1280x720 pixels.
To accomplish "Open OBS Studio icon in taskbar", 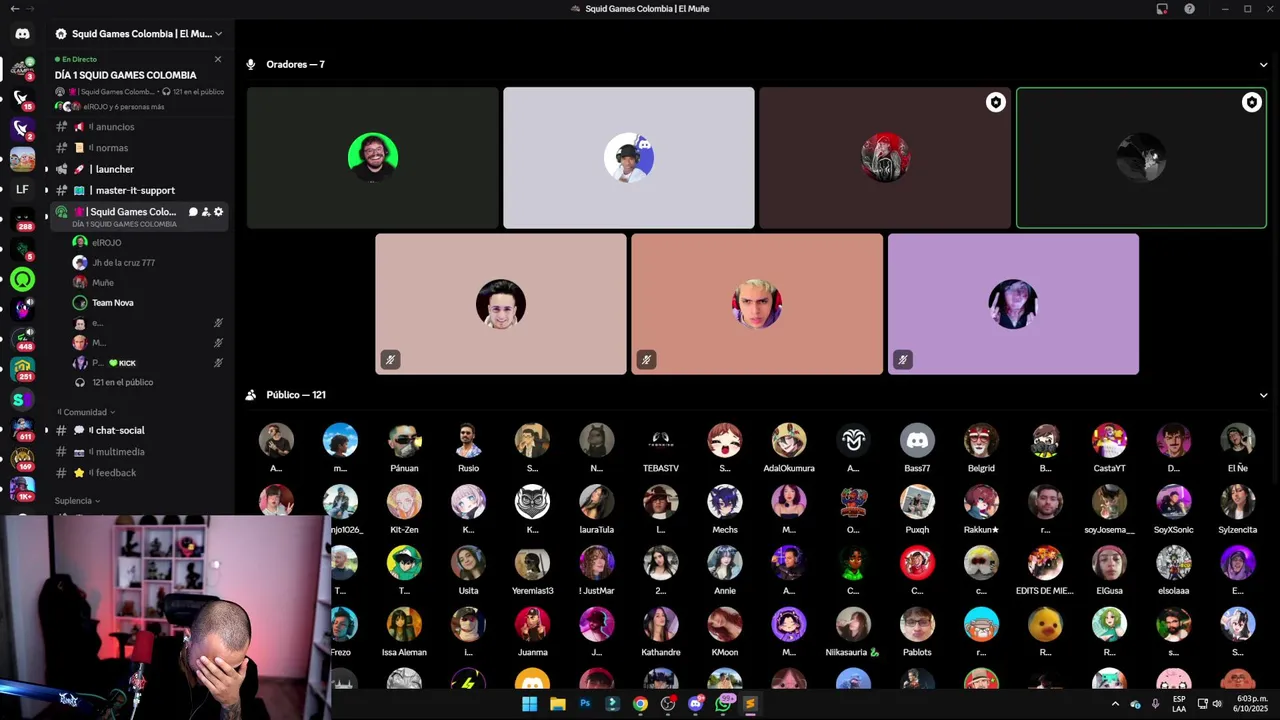I will pos(668,704).
